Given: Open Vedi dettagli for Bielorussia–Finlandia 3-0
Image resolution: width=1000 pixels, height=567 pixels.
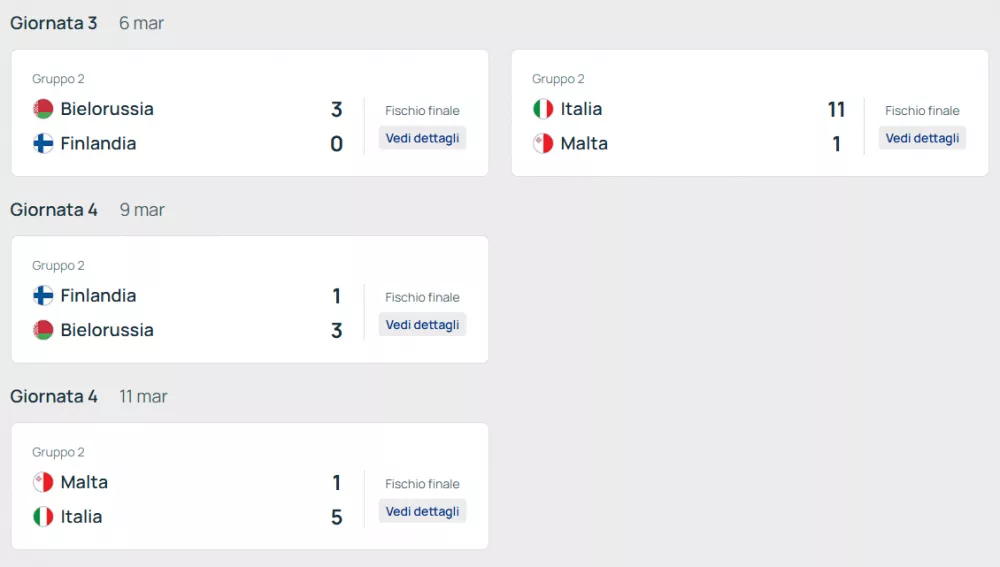Looking at the screenshot, I should 422,138.
